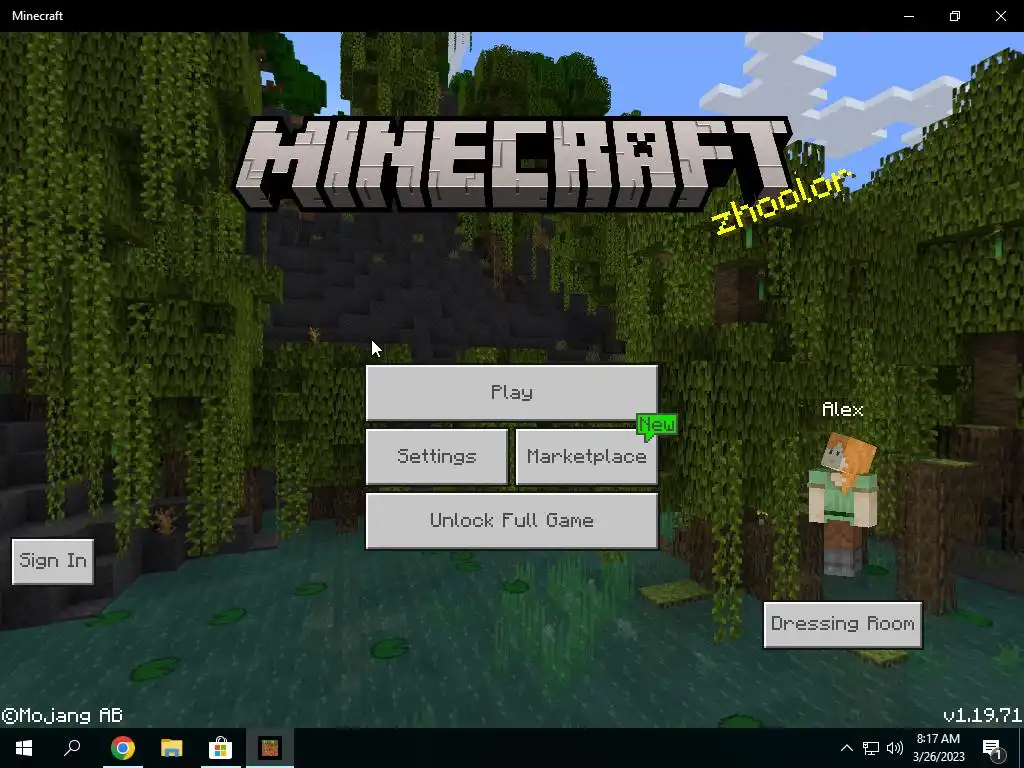The width and height of the screenshot is (1024, 768).
Task: Open Windows search from the taskbar
Action: coord(72,748)
